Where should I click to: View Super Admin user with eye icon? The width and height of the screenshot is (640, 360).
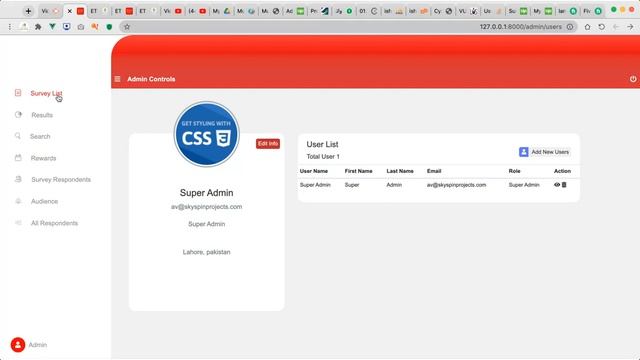click(x=557, y=185)
